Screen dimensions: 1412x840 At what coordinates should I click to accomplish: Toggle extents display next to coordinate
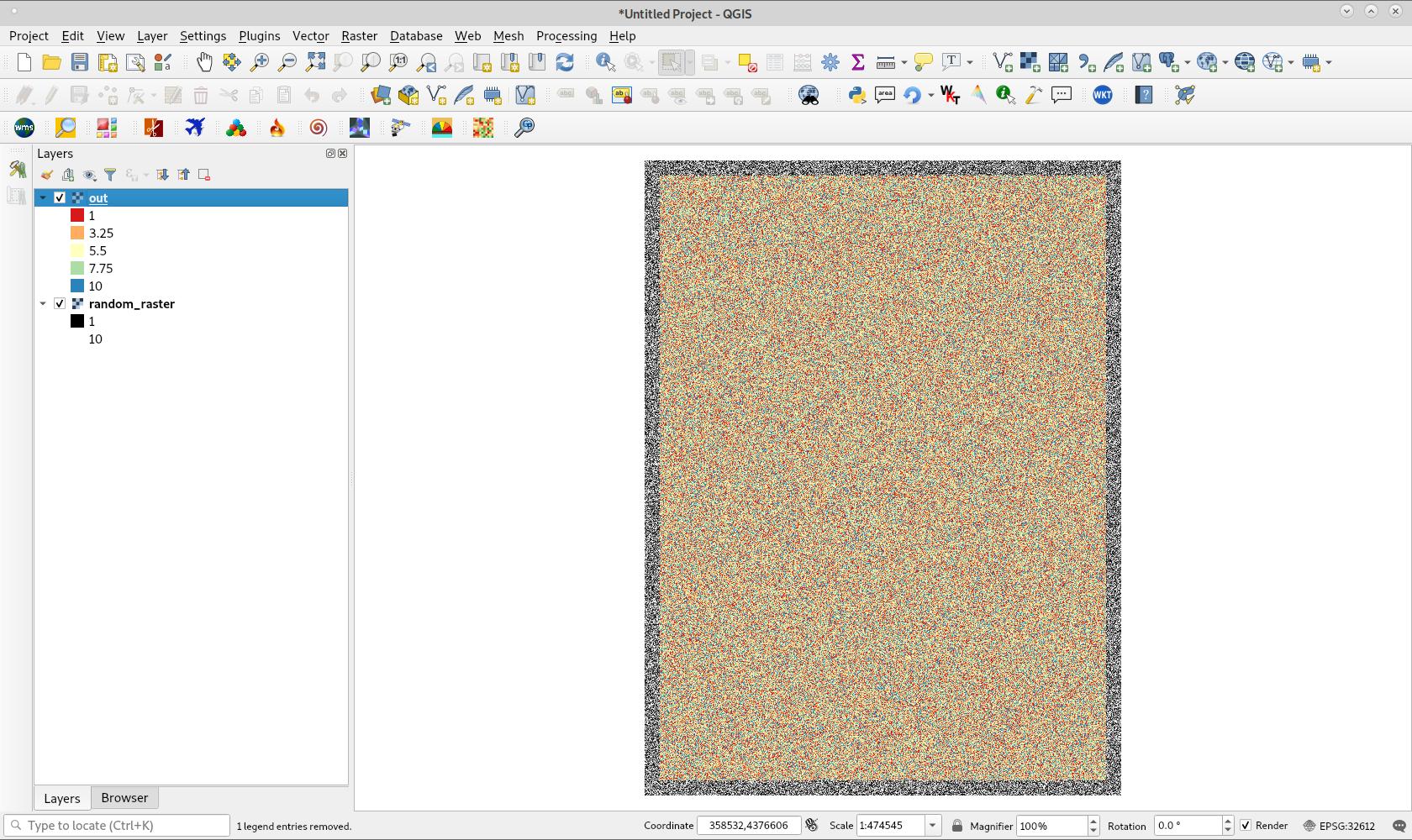811,826
